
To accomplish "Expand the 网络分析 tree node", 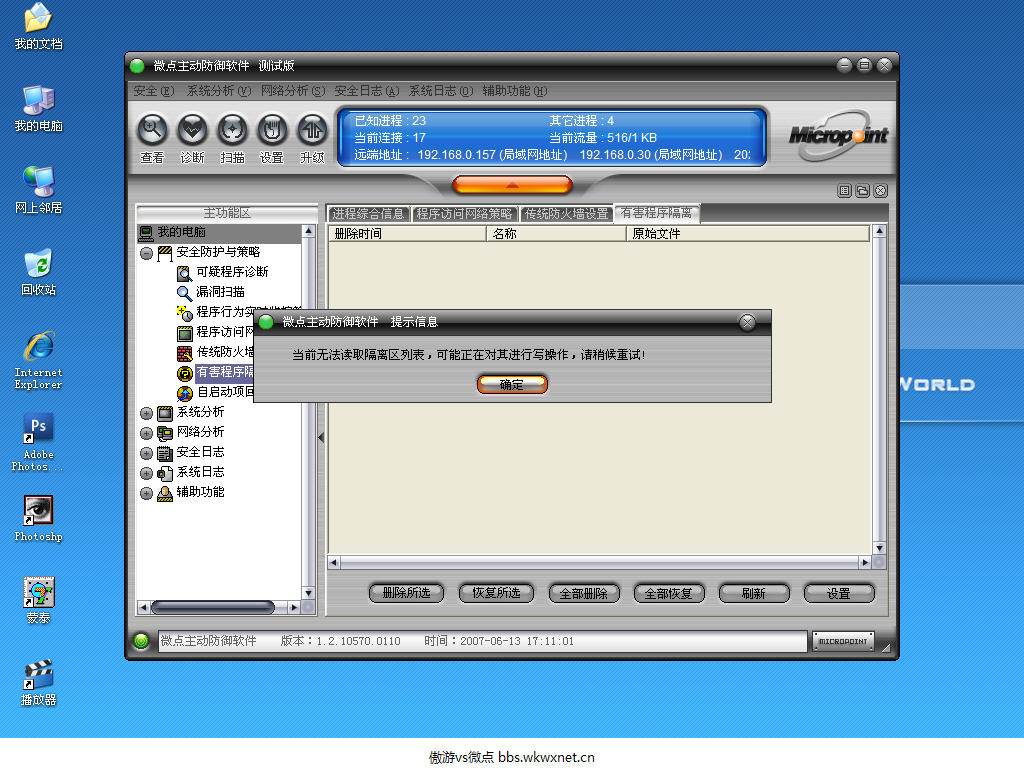I will (x=146, y=433).
